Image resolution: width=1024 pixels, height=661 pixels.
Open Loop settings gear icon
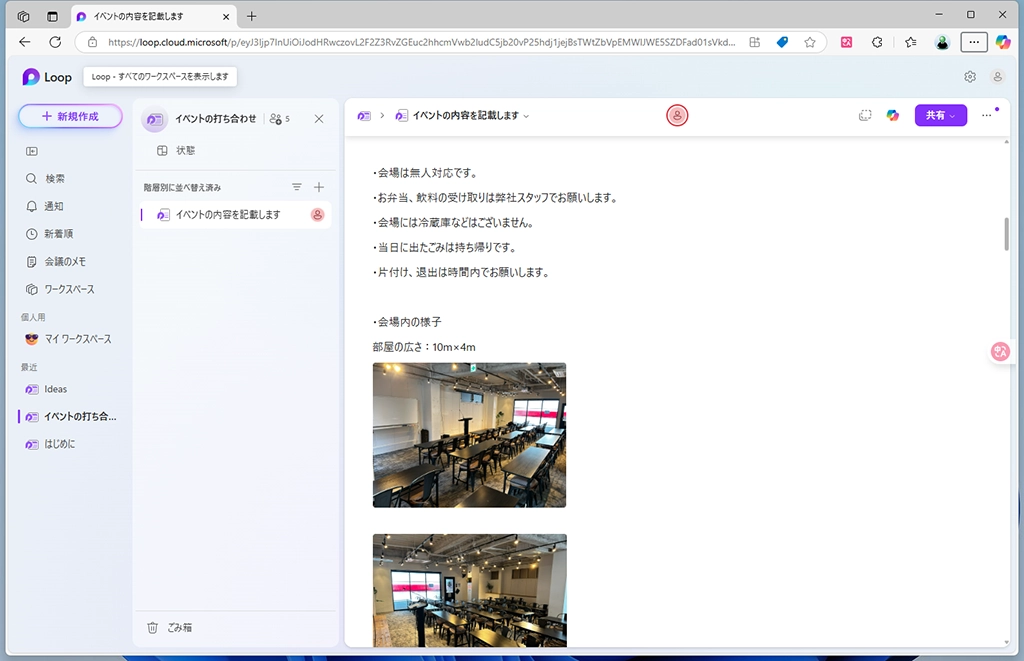(970, 77)
